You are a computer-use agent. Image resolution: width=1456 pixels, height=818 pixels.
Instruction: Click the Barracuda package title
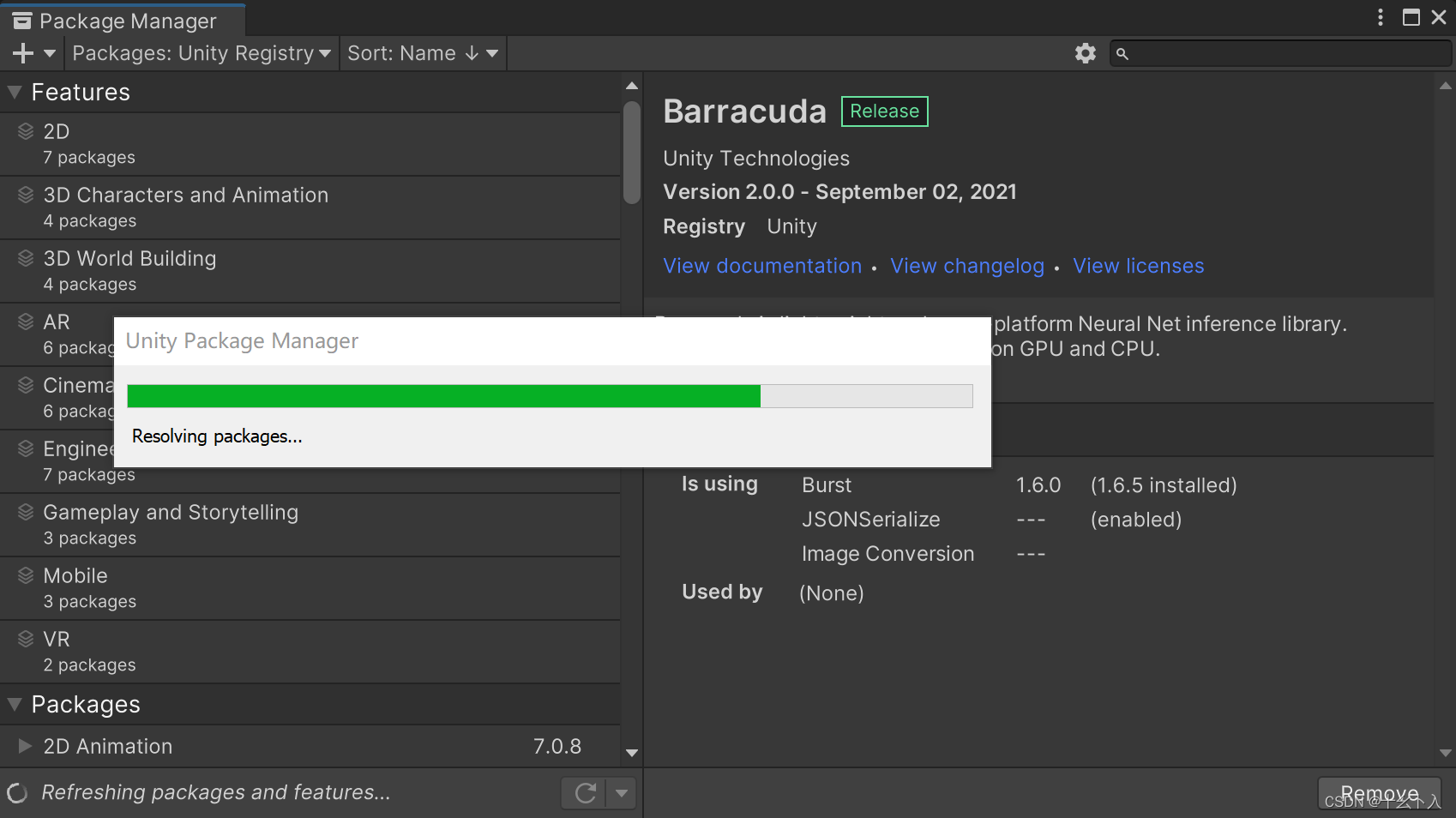(x=744, y=111)
